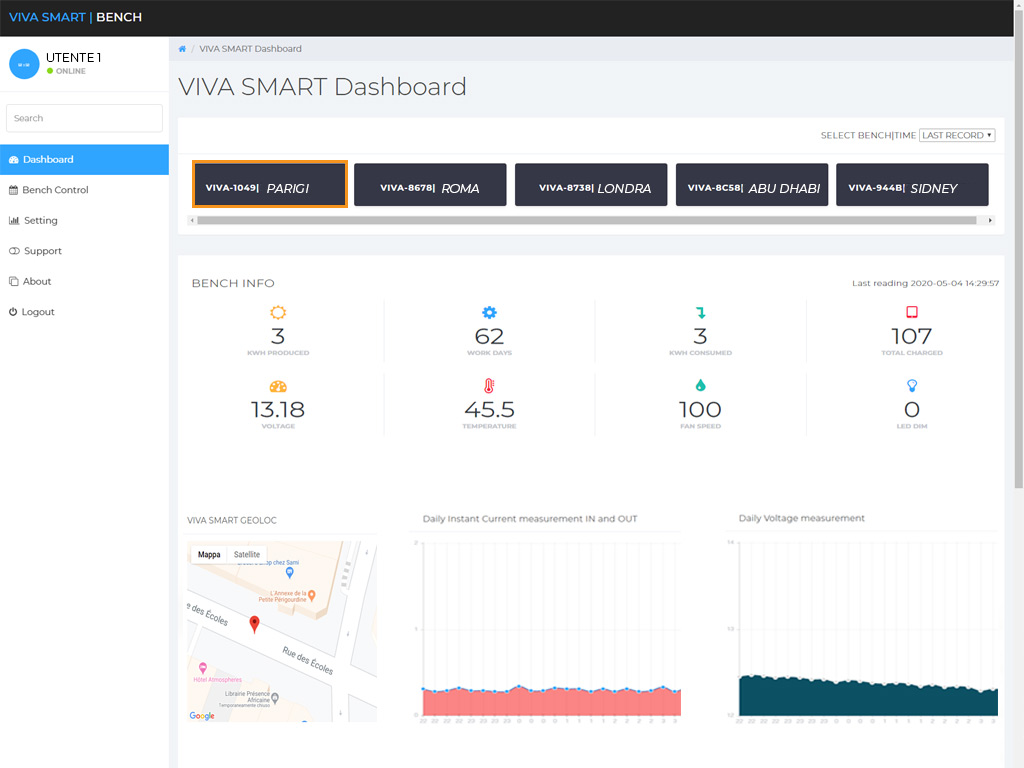
Task: Focus the sidebar Search field
Action: (84, 118)
